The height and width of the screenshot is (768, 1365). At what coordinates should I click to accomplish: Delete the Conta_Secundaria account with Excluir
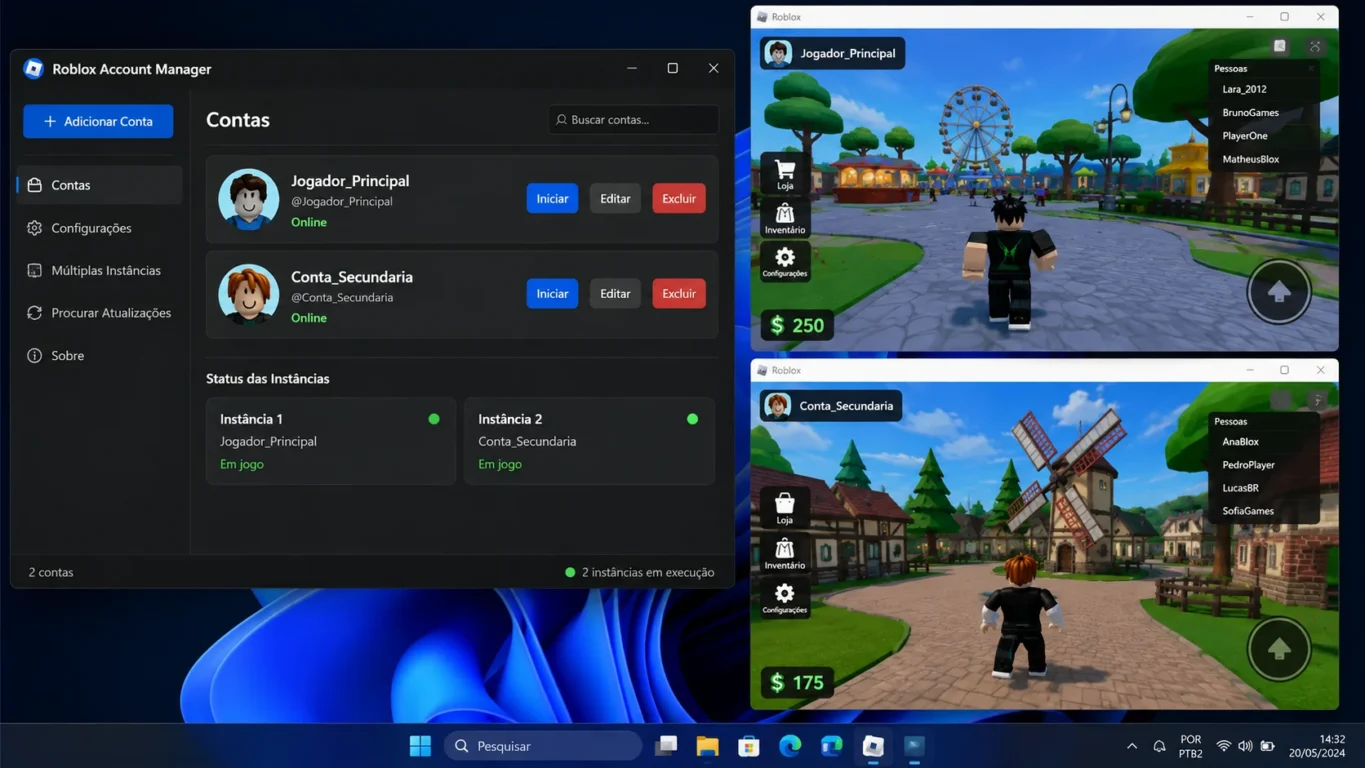pos(679,293)
